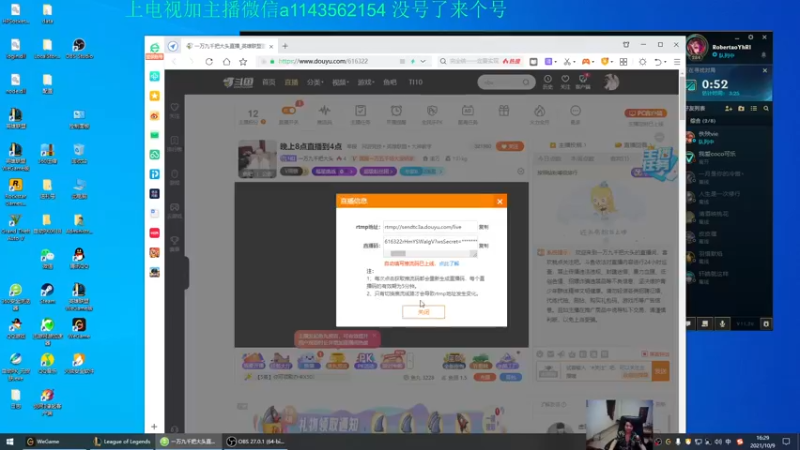800x450 pixels.
Task: Open the flame icon in streamer toolbar
Action: coord(539,114)
